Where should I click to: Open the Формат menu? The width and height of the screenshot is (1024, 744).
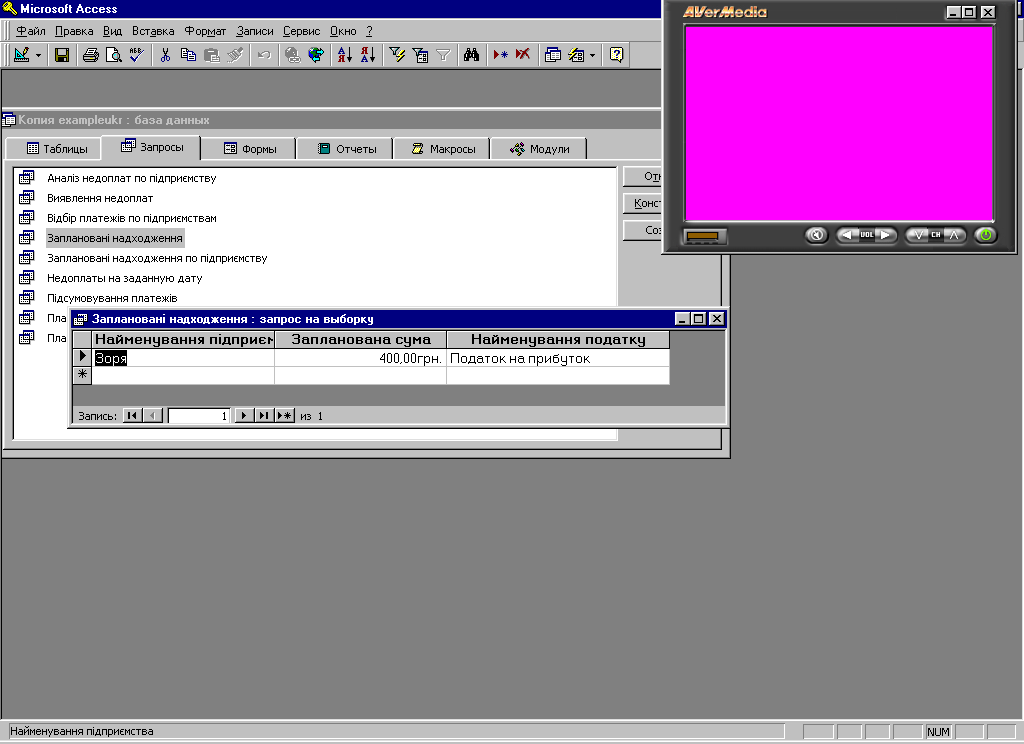pos(205,31)
